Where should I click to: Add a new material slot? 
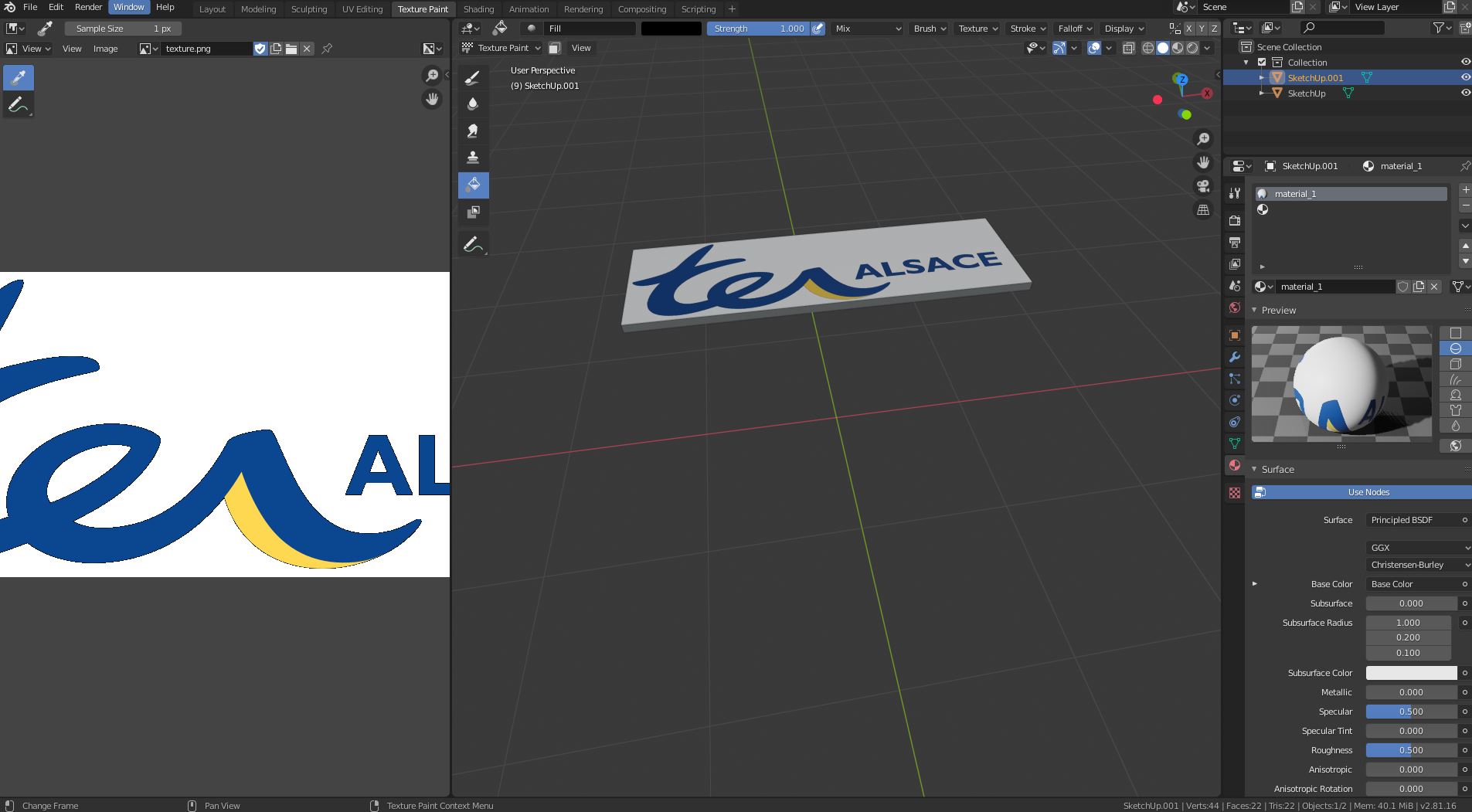pos(1465,190)
